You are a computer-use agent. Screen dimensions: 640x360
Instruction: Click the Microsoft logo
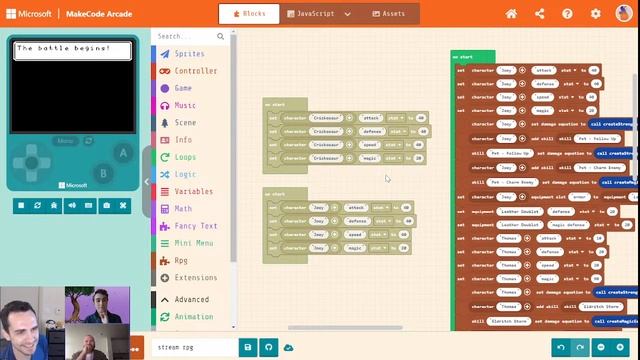pos(29,14)
